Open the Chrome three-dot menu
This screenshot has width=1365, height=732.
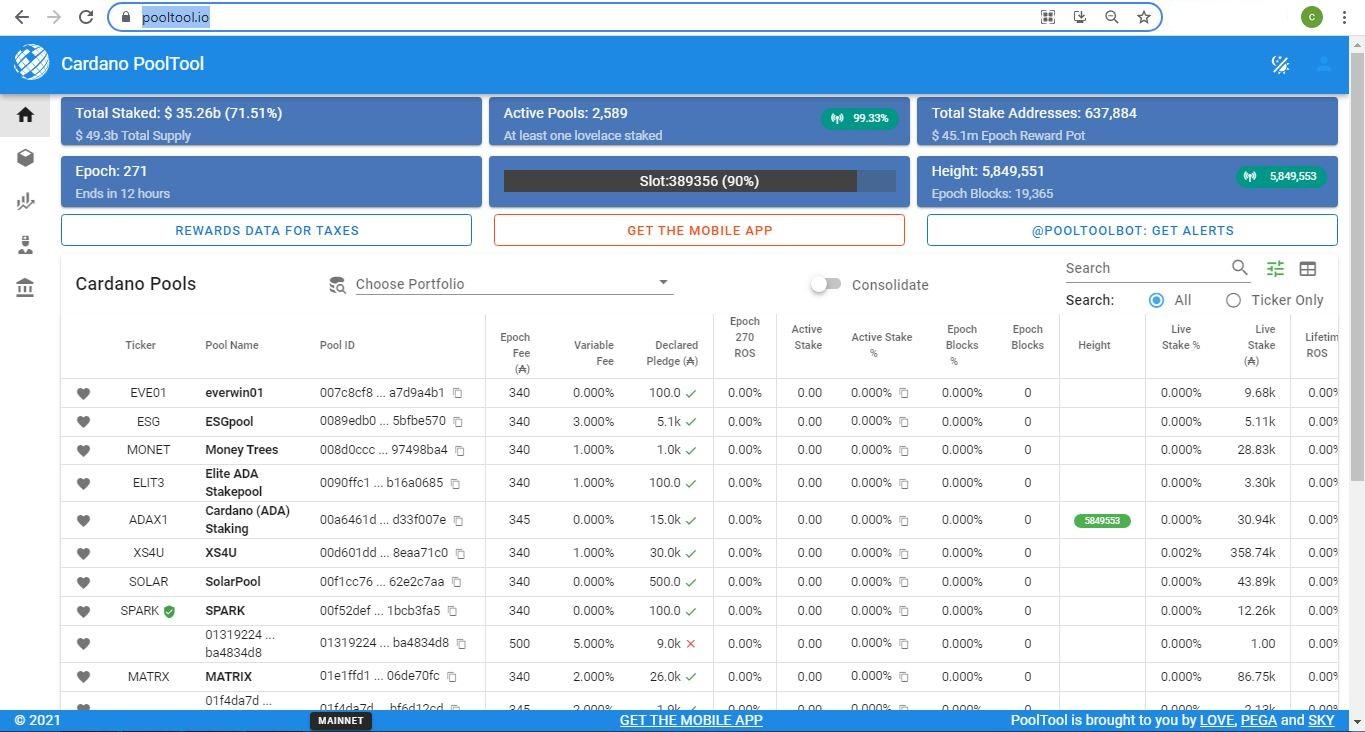pos(1344,17)
